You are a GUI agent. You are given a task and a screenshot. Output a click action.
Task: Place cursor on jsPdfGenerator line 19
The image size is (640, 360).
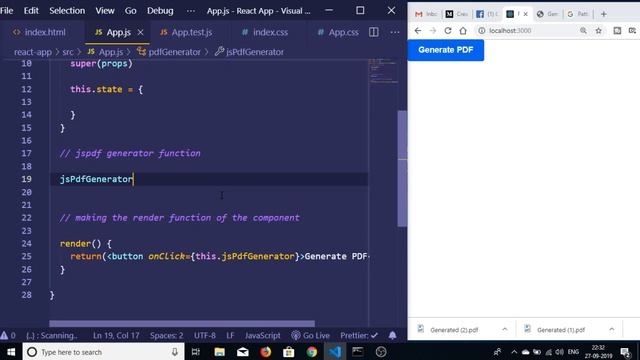(96, 179)
